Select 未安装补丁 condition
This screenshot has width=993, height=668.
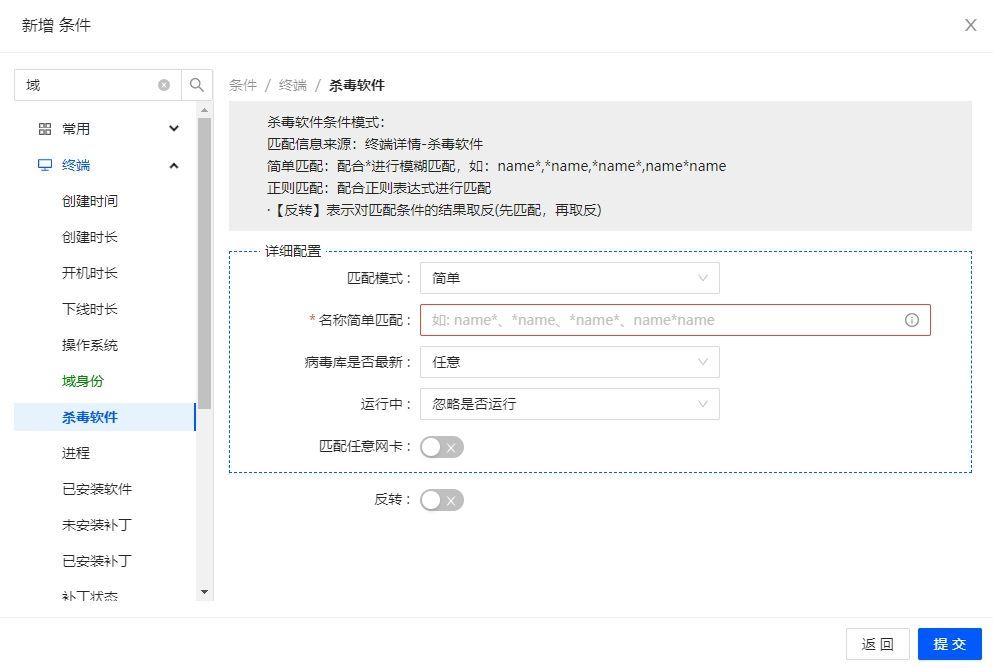[x=97, y=525]
